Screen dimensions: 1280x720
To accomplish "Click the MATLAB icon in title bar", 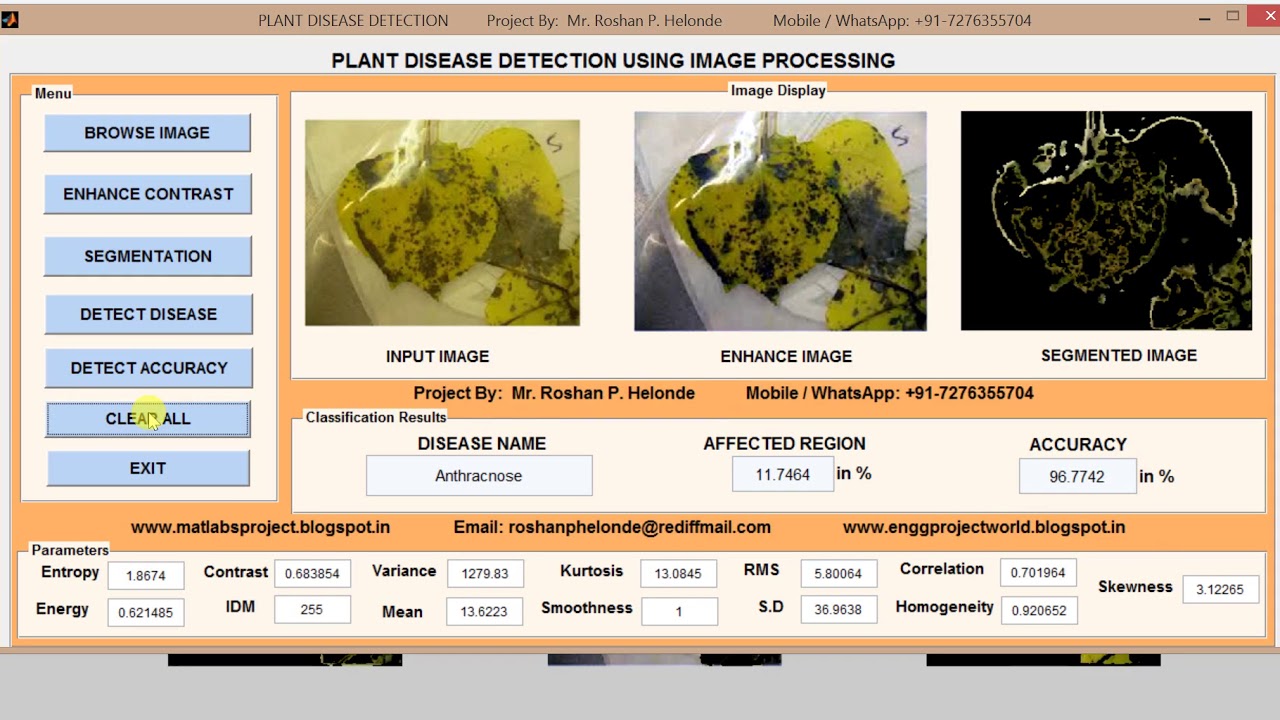I will pyautogui.click(x=9, y=19).
